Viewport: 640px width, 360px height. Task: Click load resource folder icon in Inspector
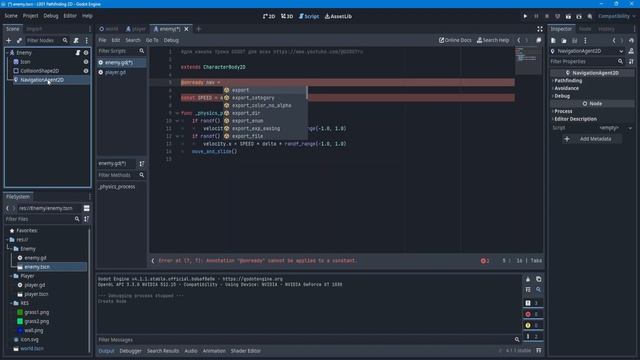click(x=564, y=40)
